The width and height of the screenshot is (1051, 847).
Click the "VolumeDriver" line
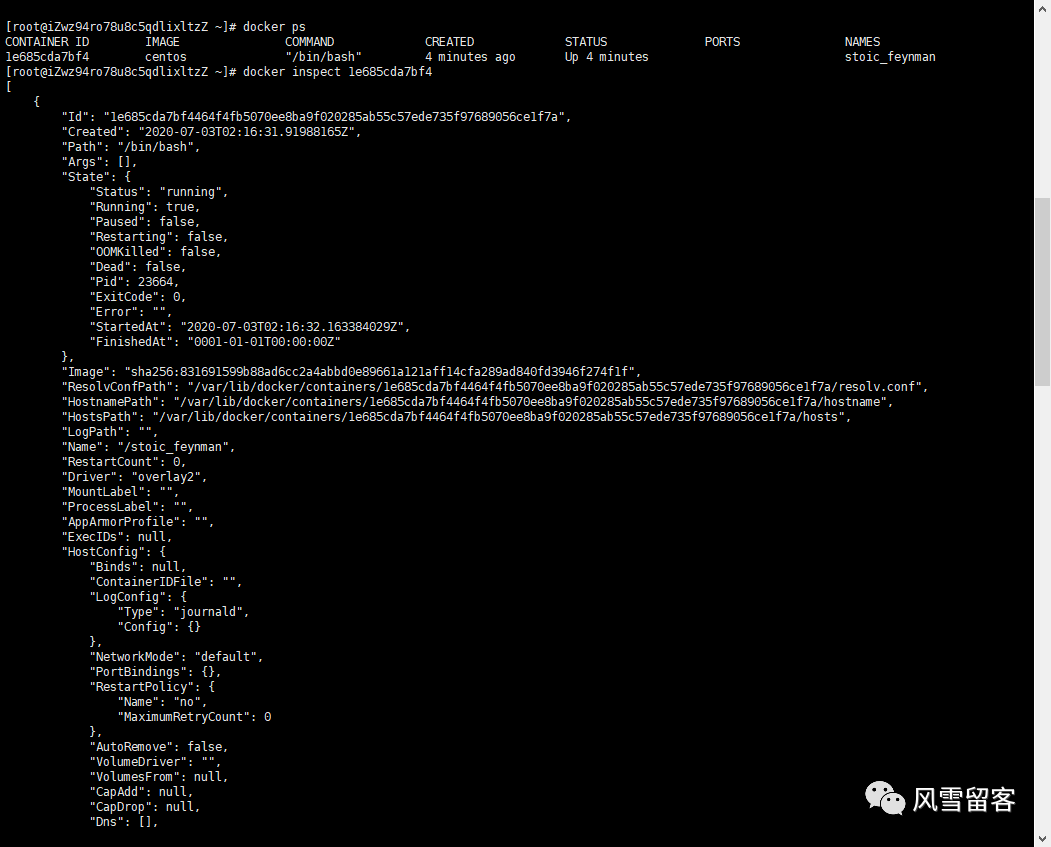pyautogui.click(x=156, y=762)
